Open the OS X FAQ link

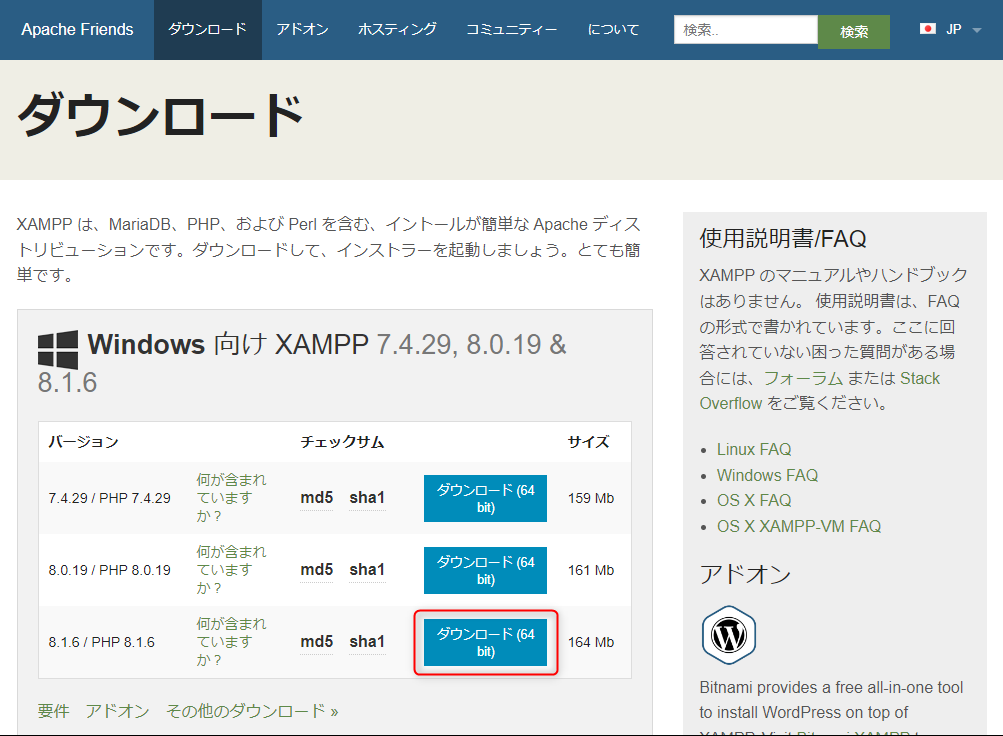(x=754, y=500)
